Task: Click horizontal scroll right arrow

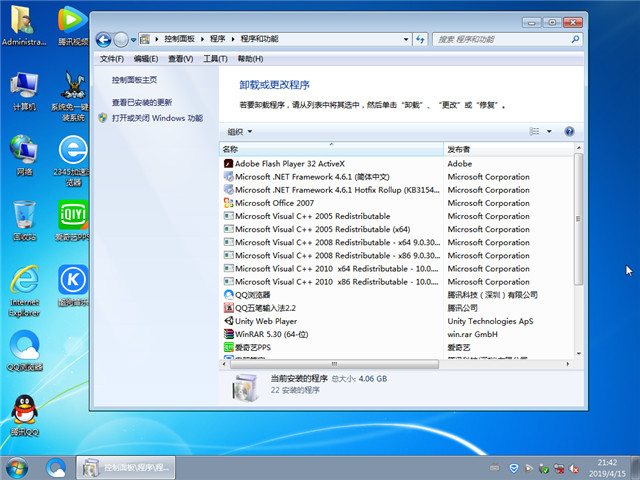Action: [567, 364]
